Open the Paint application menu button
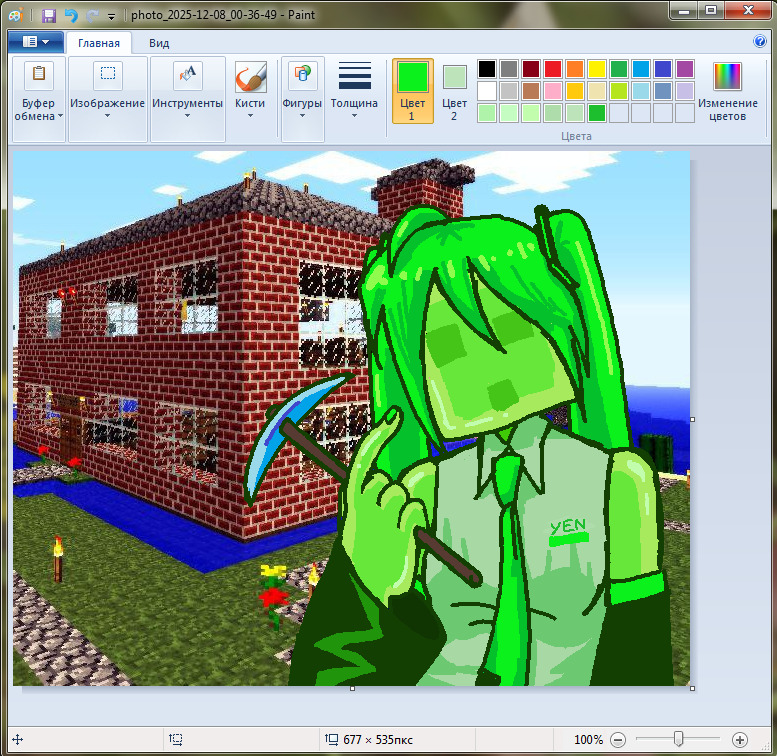Screen dimensions: 777x756 (x=36, y=42)
